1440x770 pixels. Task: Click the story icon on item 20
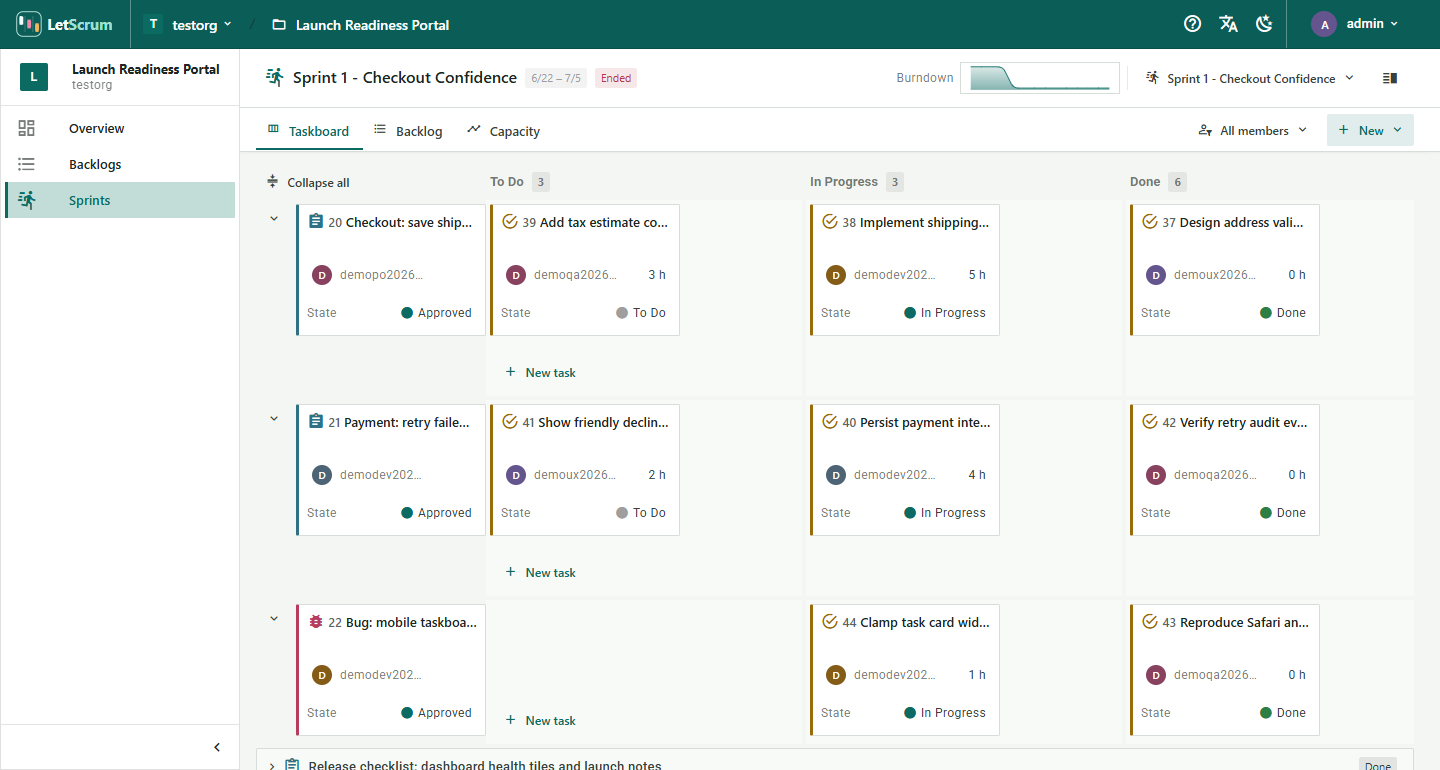click(316, 222)
